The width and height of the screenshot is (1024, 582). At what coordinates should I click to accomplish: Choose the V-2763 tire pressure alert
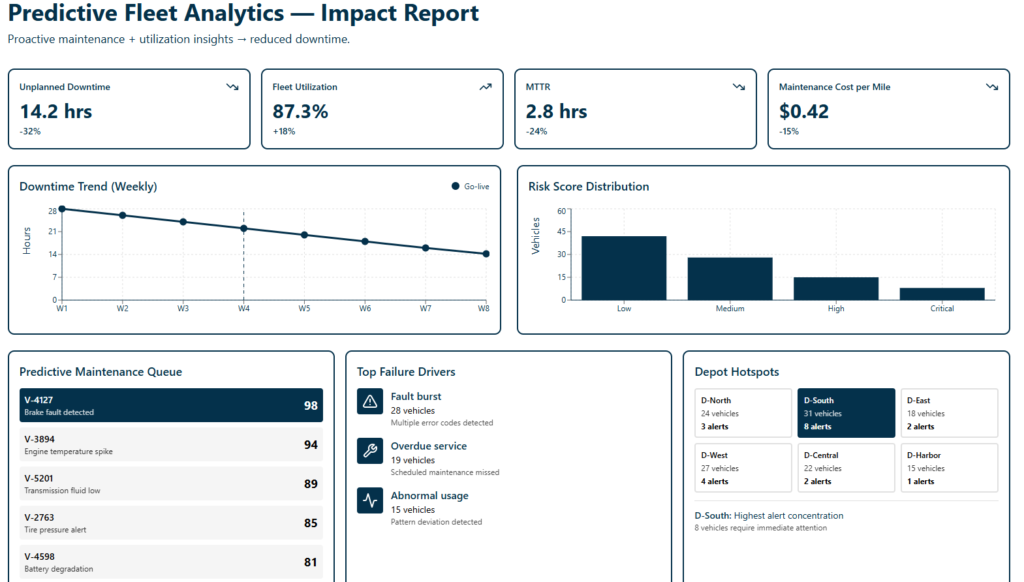(x=171, y=523)
